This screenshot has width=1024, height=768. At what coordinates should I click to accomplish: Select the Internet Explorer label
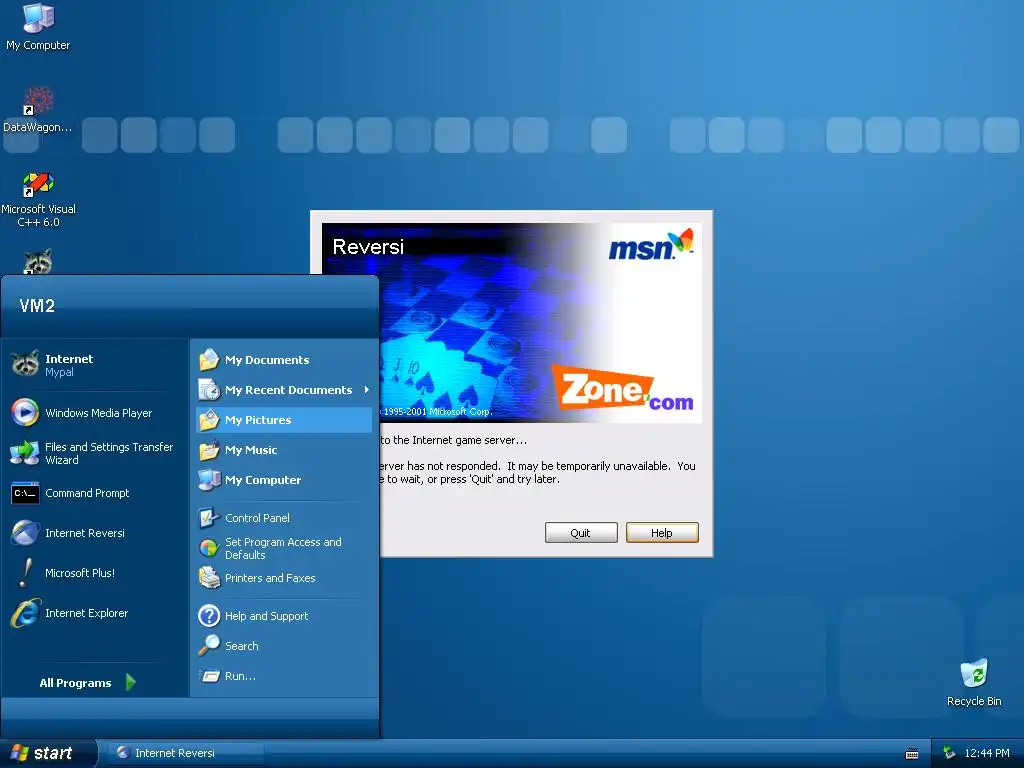pos(86,613)
